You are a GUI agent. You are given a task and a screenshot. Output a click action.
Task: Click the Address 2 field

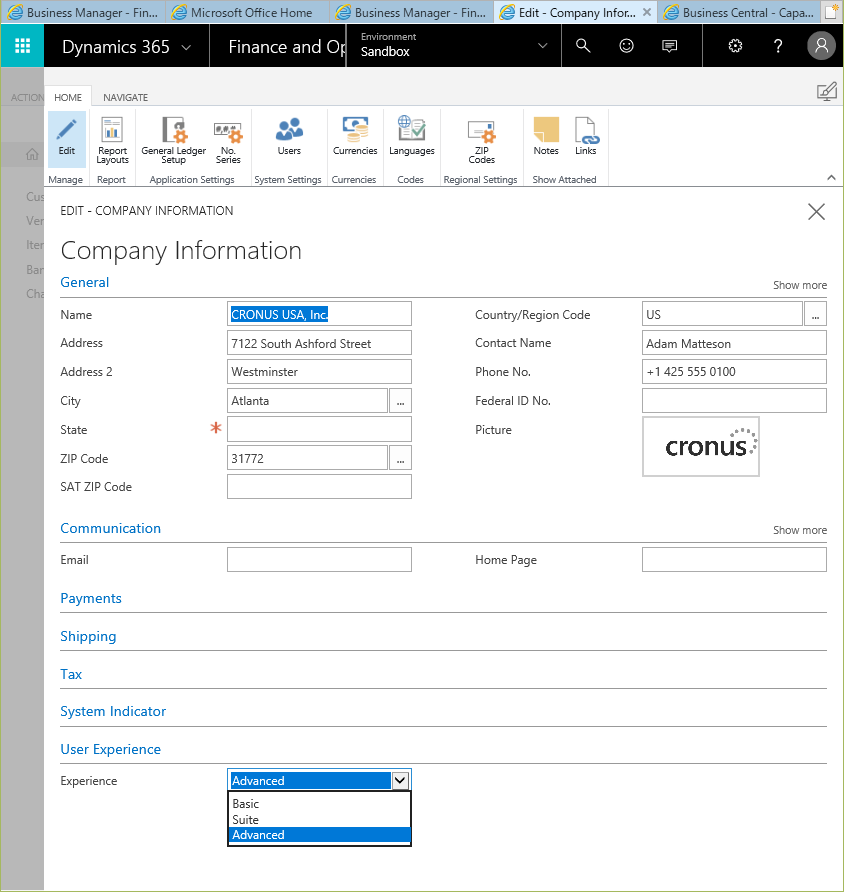pos(319,371)
